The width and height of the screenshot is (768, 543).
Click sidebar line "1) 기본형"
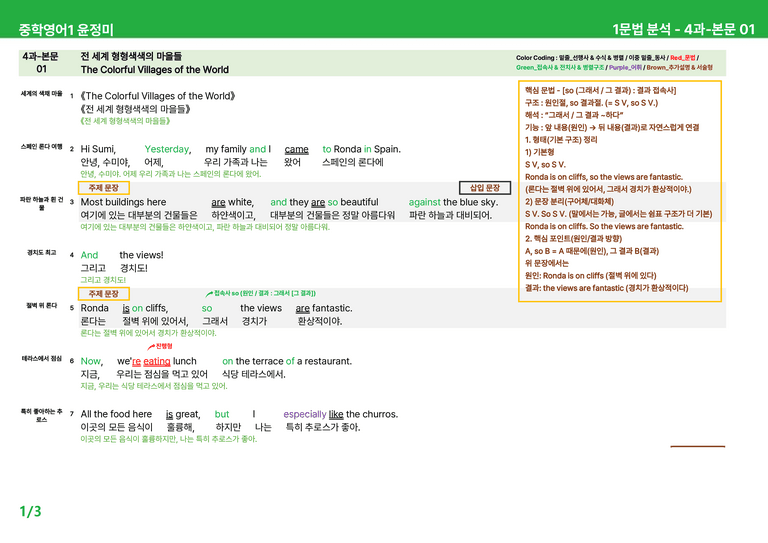tap(540, 152)
